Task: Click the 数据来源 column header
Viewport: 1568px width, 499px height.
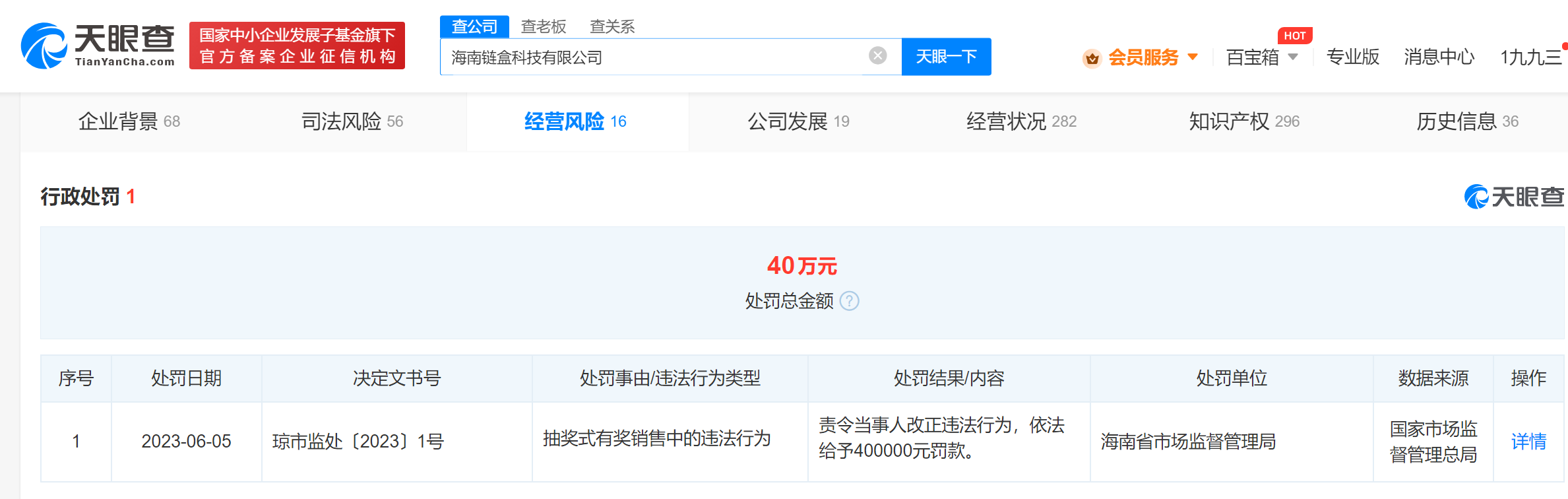Action: 1433,378
